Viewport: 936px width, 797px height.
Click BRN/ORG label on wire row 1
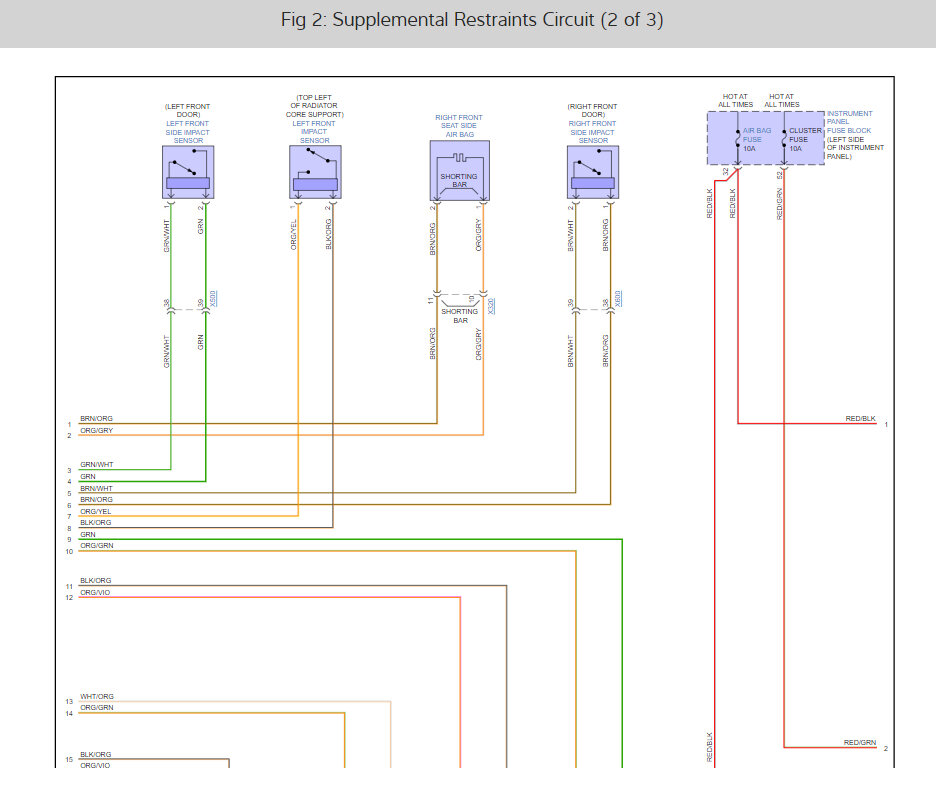click(x=96, y=418)
